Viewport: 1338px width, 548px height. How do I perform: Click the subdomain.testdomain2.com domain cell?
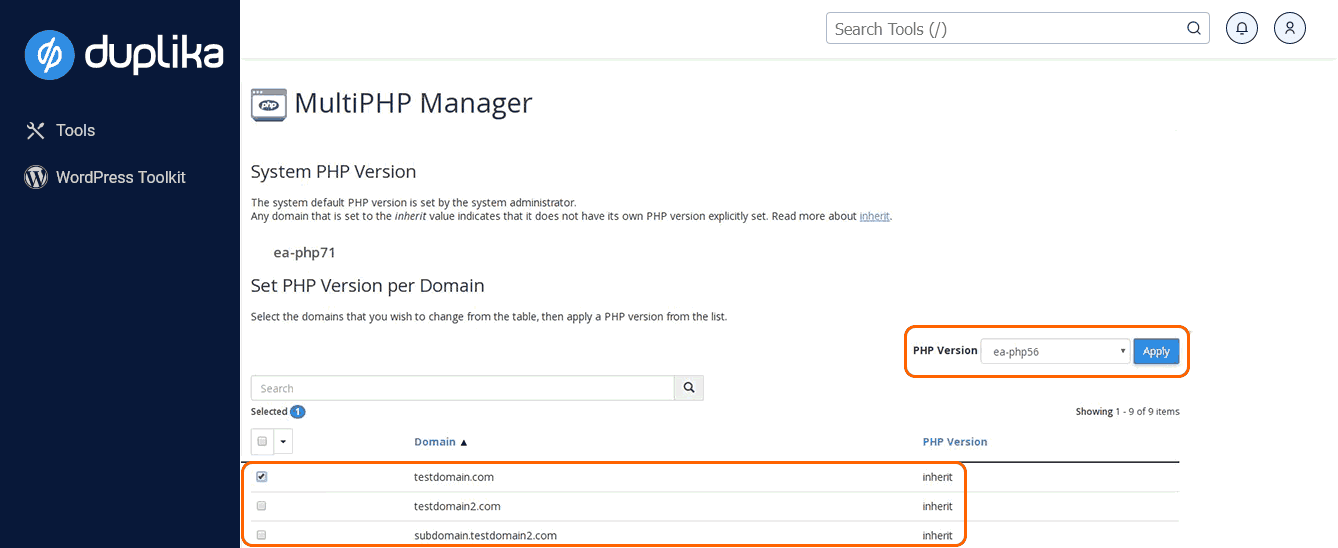[485, 535]
